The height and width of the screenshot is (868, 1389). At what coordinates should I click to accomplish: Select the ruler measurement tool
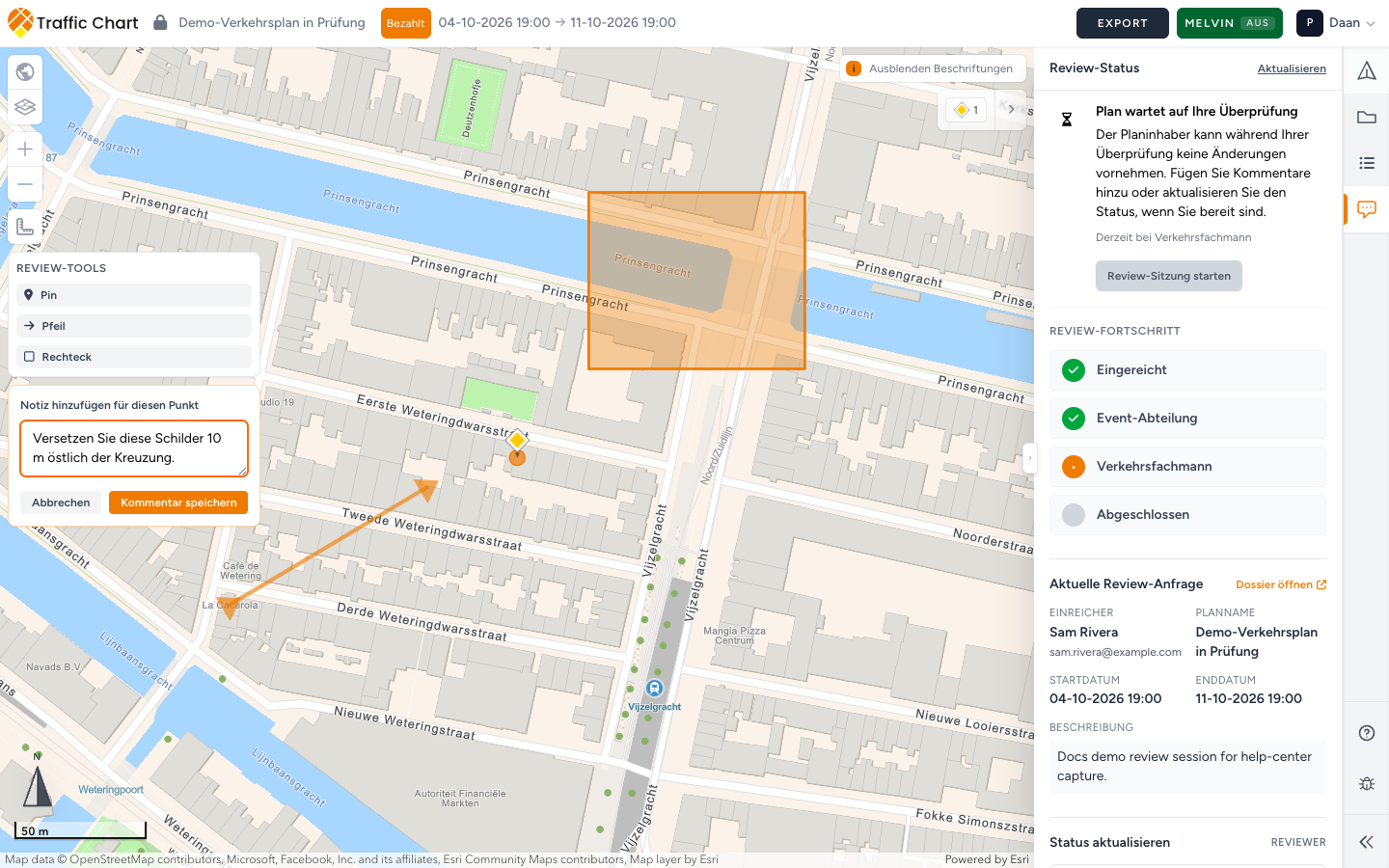25,226
